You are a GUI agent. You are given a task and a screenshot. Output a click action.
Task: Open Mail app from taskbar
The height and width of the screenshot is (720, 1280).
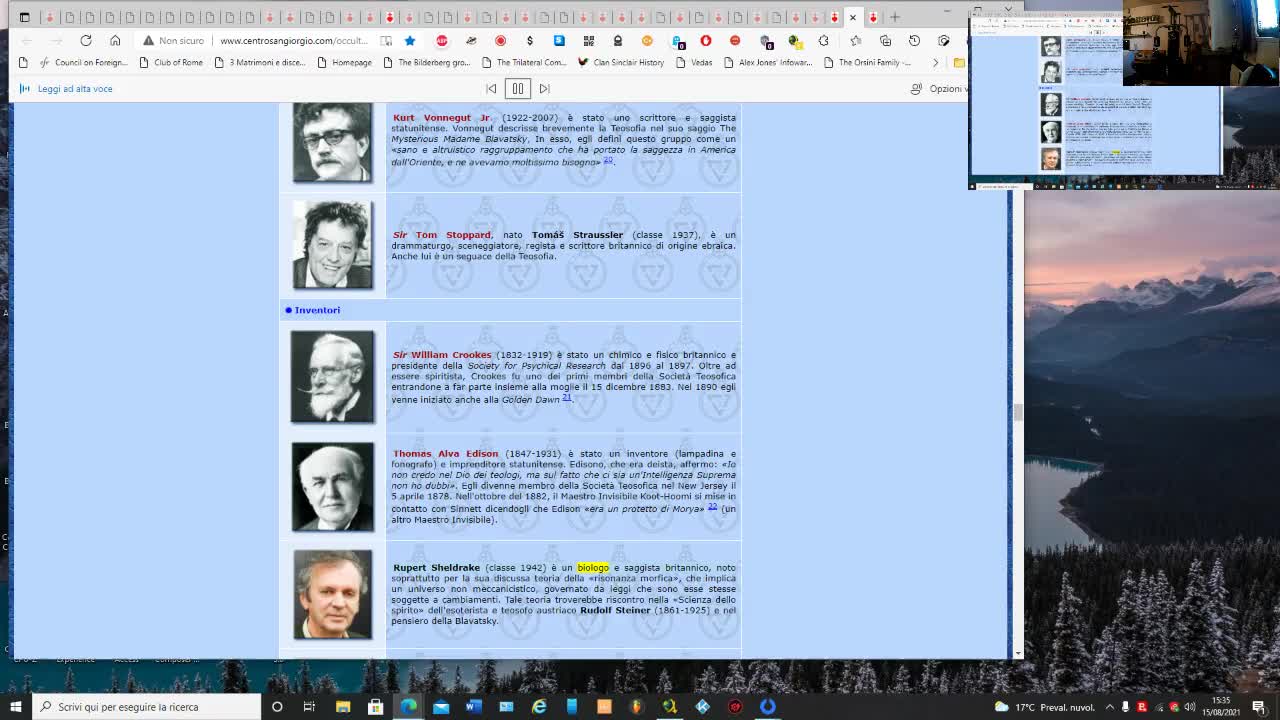pos(441,706)
